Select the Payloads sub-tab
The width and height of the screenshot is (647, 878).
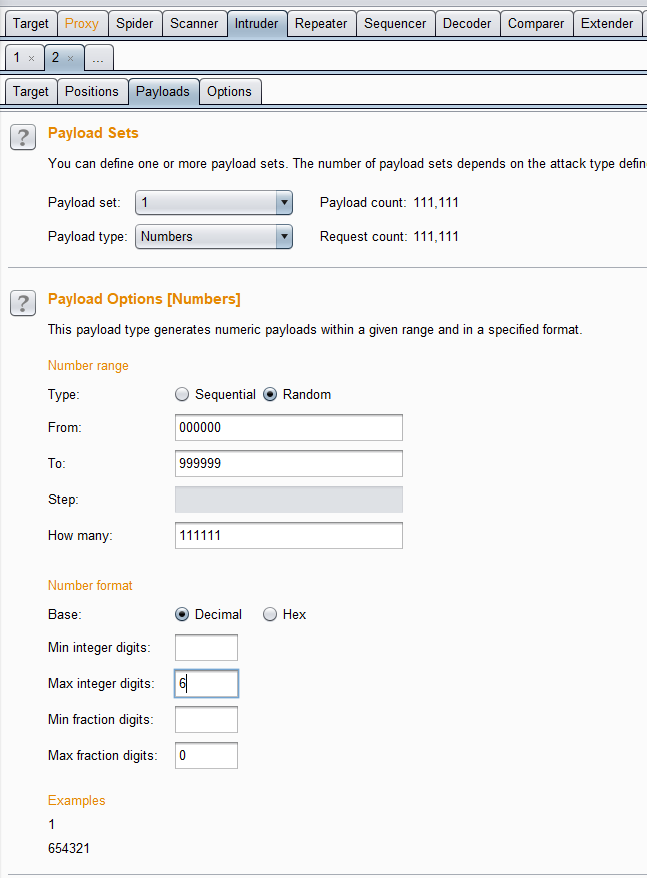(163, 91)
